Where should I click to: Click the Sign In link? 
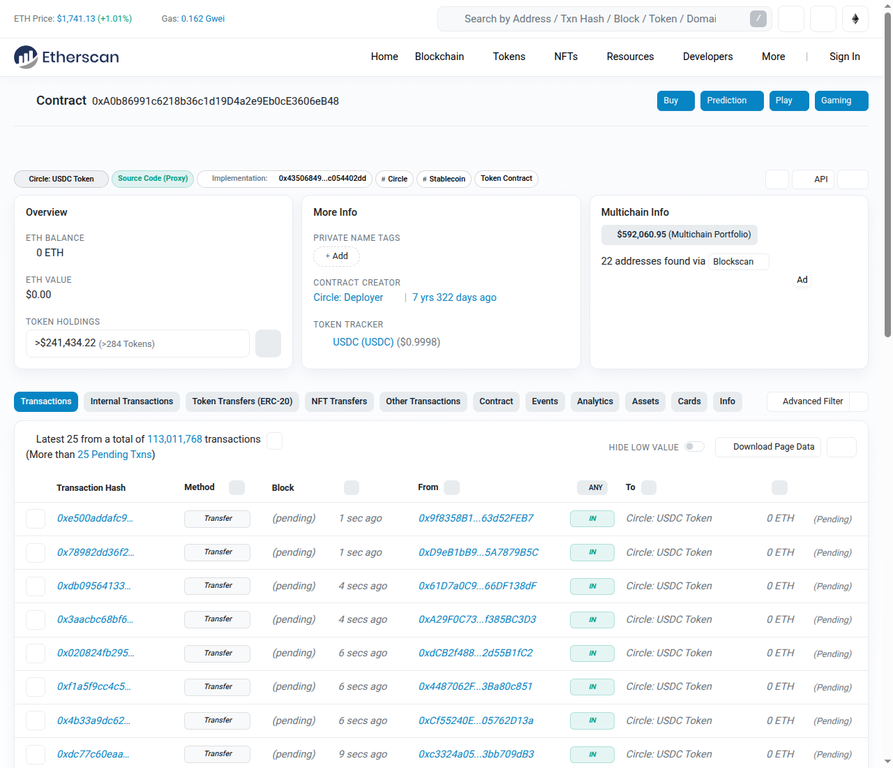(844, 56)
